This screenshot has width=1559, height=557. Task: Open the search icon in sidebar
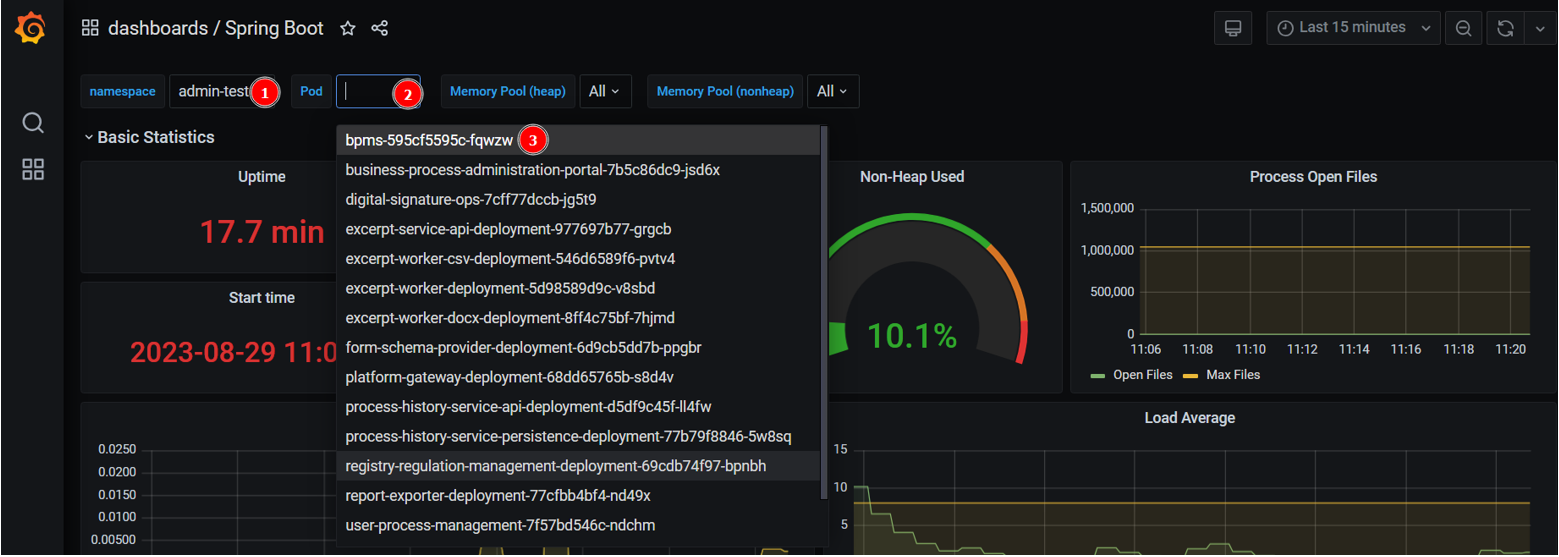33,123
